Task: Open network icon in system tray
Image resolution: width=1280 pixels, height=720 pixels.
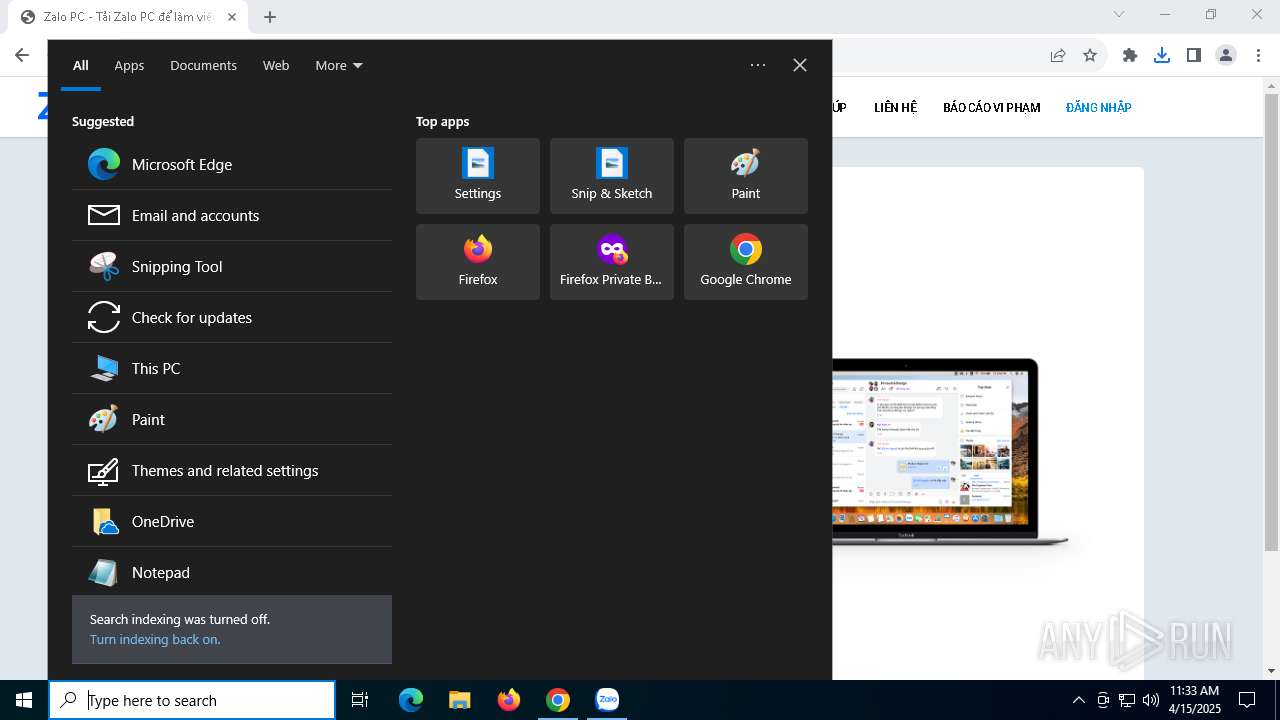Action: 1127,700
